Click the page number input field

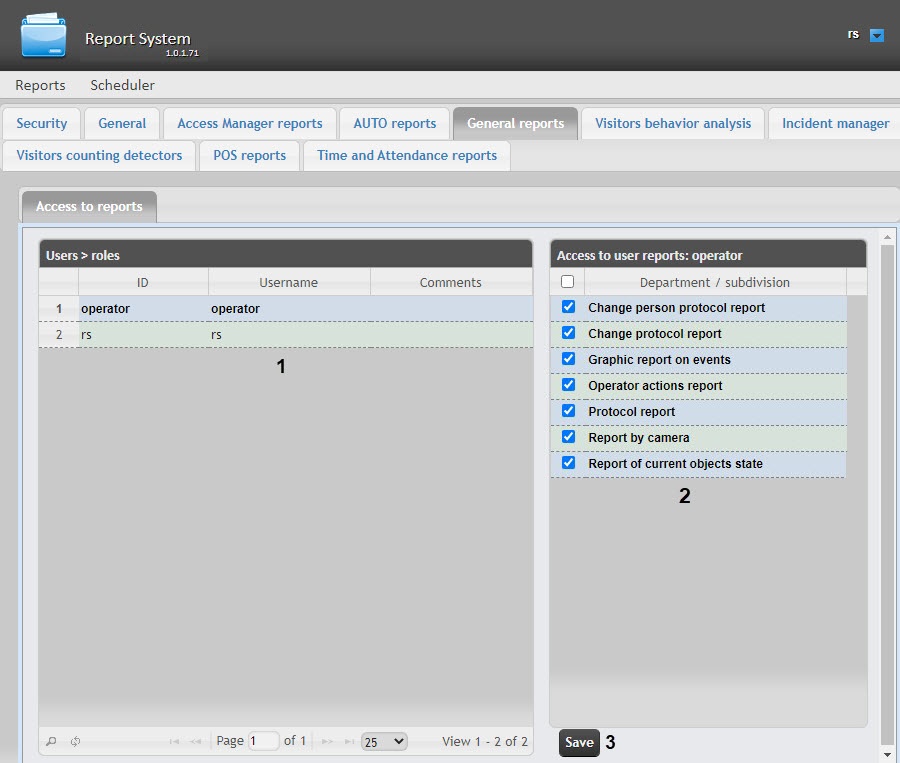coord(264,741)
